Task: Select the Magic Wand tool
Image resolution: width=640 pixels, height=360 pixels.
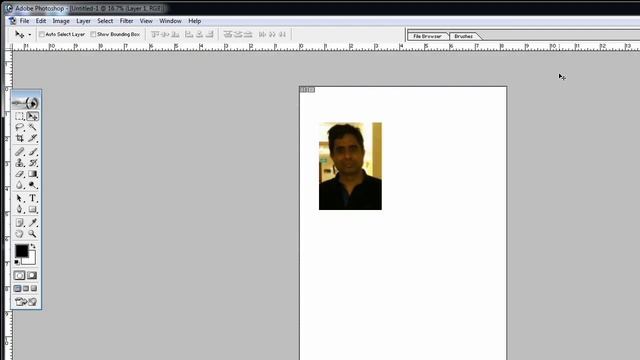Action: coord(32,127)
